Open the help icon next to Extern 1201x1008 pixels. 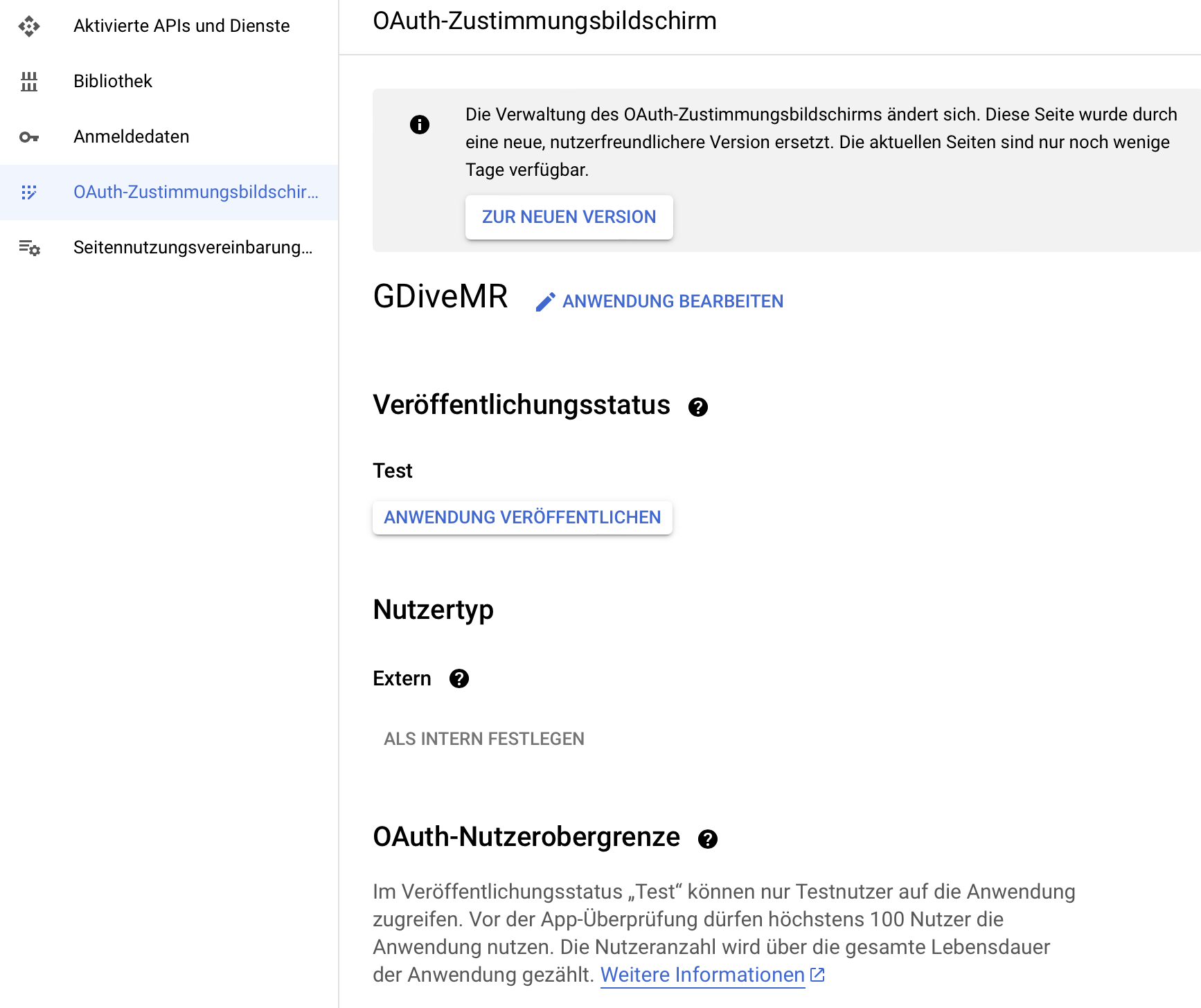[x=459, y=678]
